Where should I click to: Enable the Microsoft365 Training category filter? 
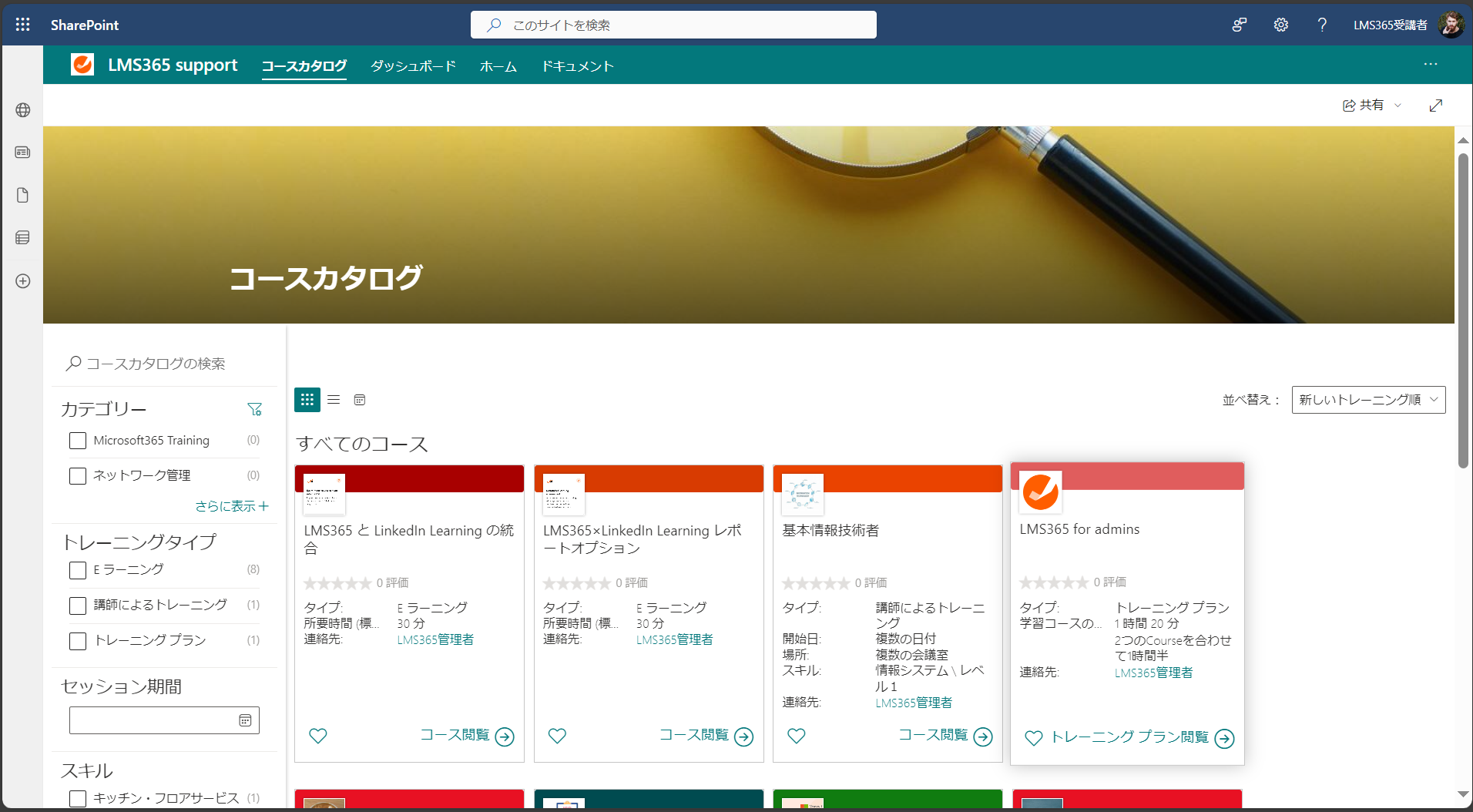click(77, 440)
